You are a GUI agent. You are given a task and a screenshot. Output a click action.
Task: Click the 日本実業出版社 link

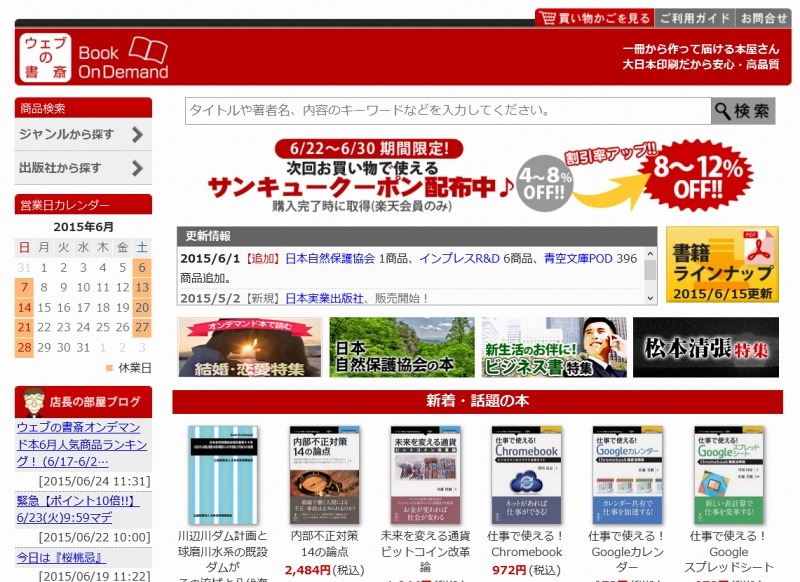(324, 298)
